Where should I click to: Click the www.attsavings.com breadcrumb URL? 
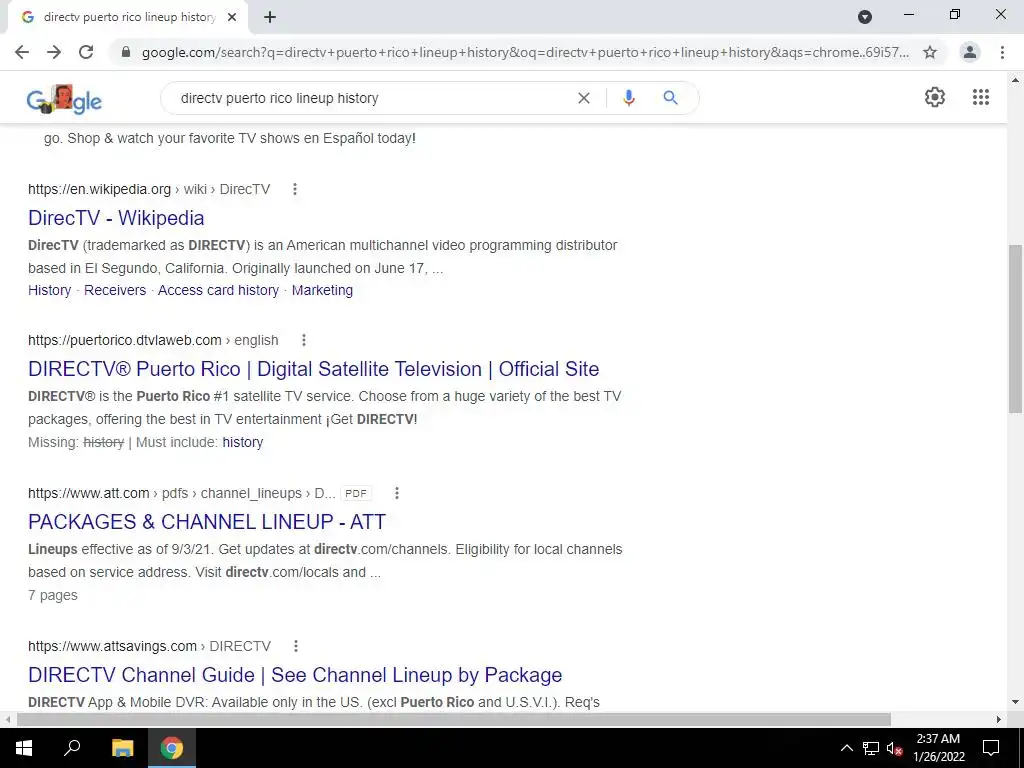click(149, 646)
